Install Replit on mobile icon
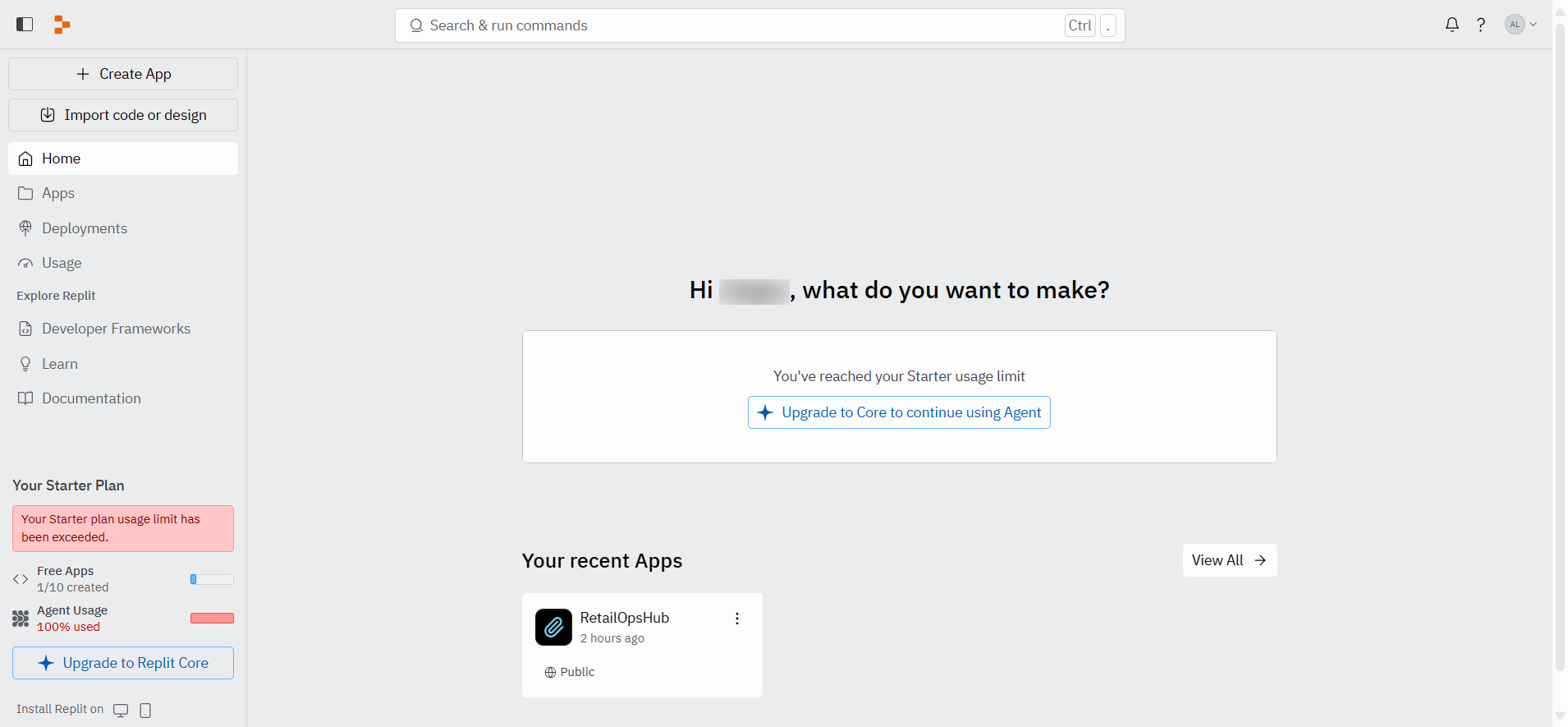This screenshot has width=1568, height=727. [145, 711]
